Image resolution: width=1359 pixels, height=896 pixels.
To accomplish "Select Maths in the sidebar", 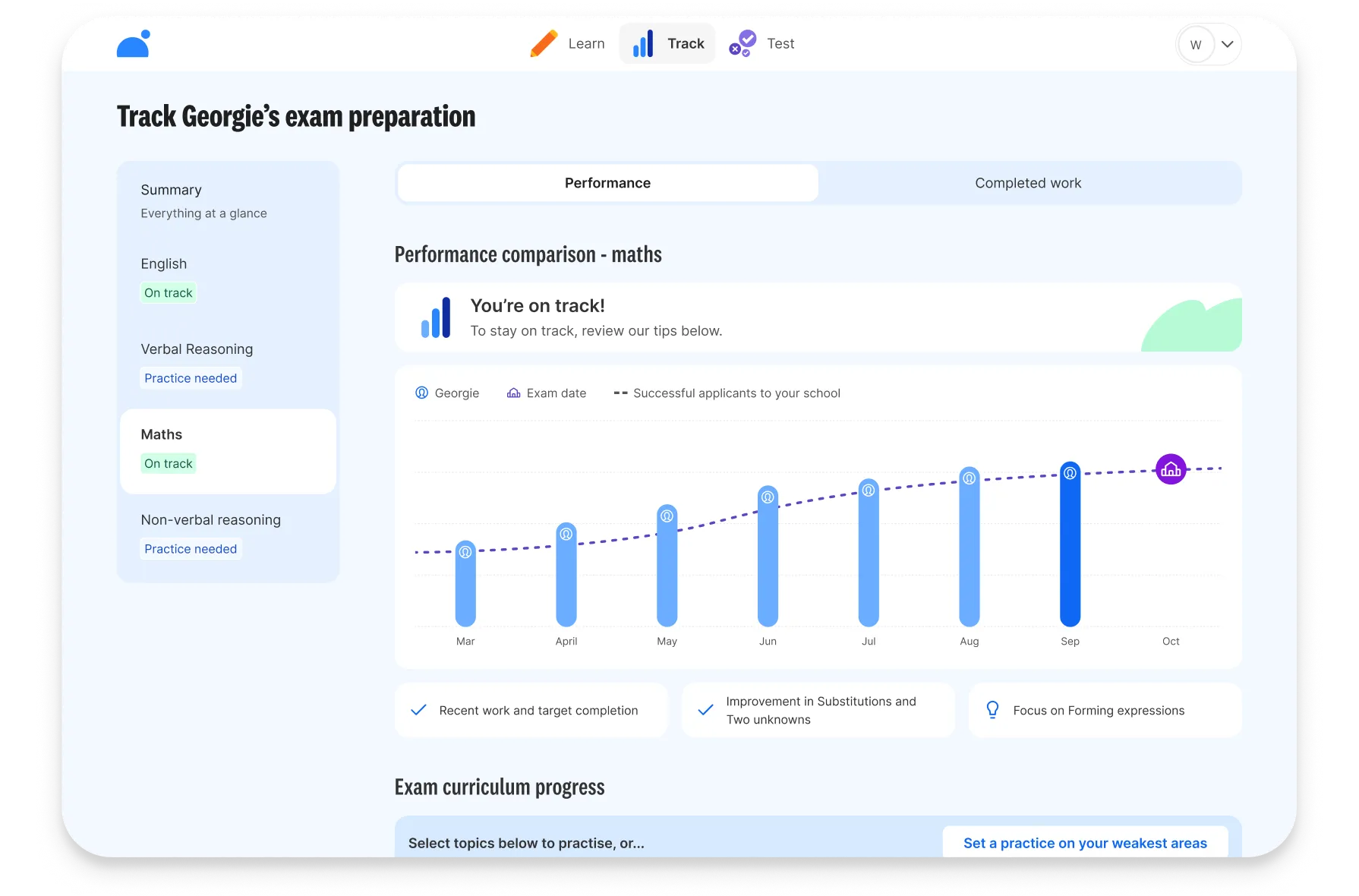I will 228,451.
